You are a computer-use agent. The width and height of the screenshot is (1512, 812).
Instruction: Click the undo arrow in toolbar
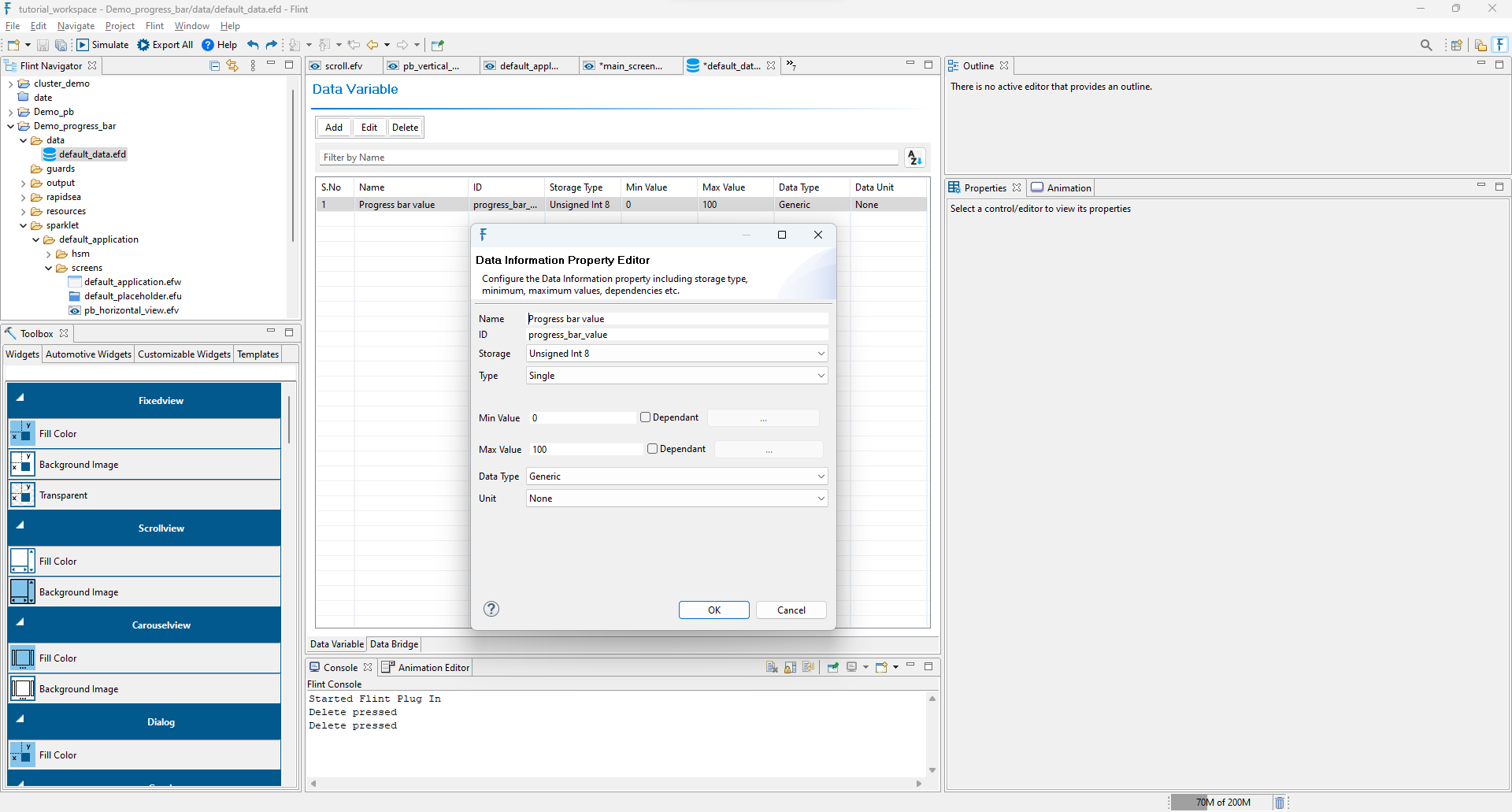coord(253,45)
